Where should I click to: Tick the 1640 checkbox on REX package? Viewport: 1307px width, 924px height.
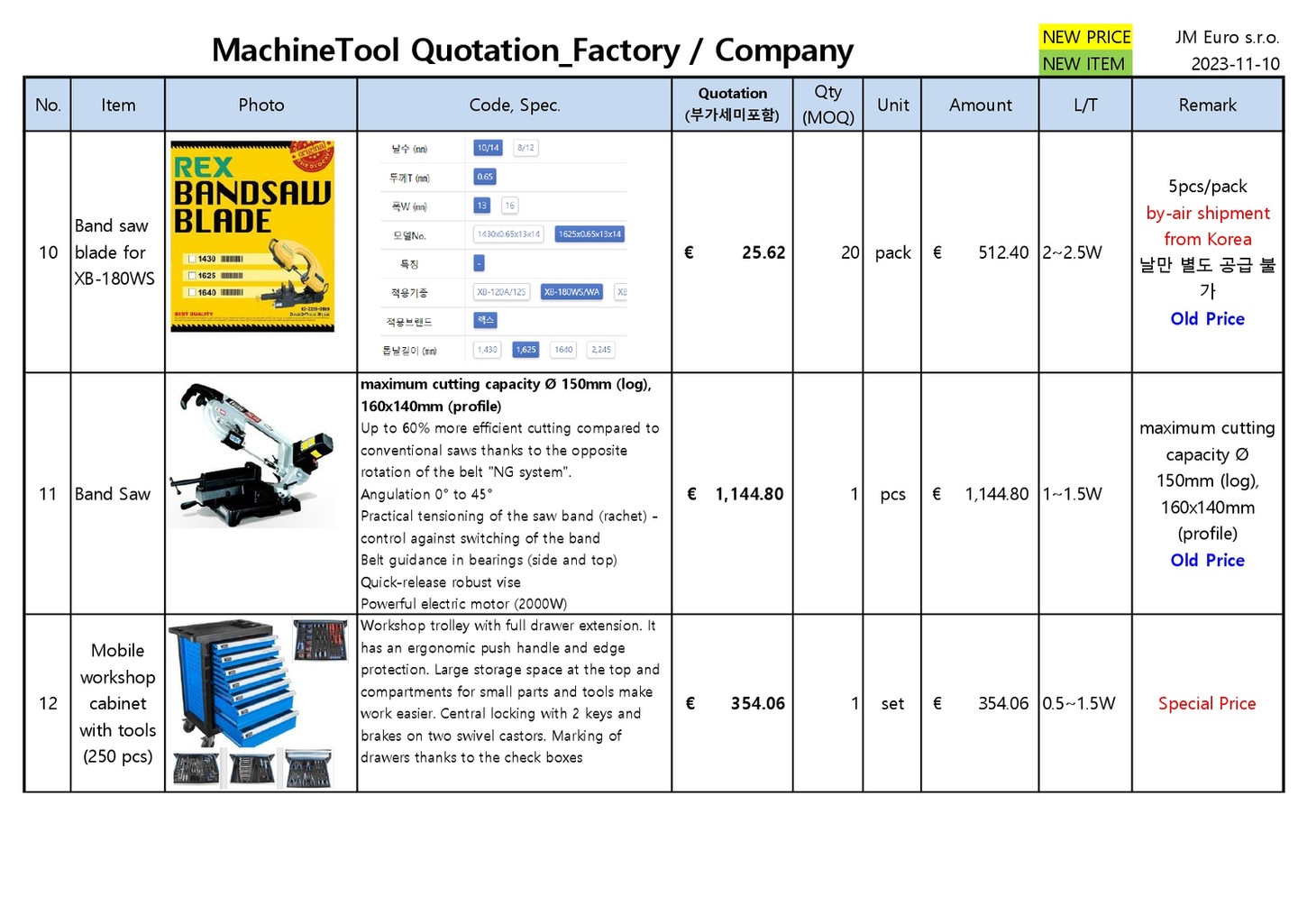[191, 292]
